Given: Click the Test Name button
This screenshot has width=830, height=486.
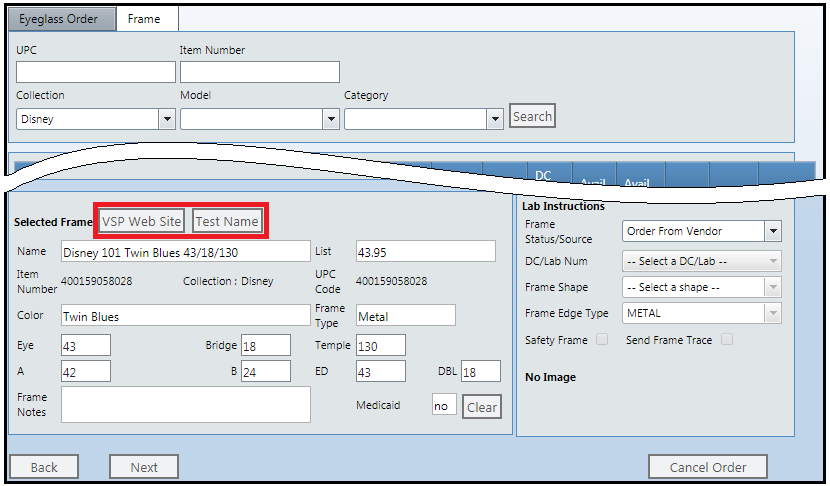Looking at the screenshot, I should [x=227, y=221].
